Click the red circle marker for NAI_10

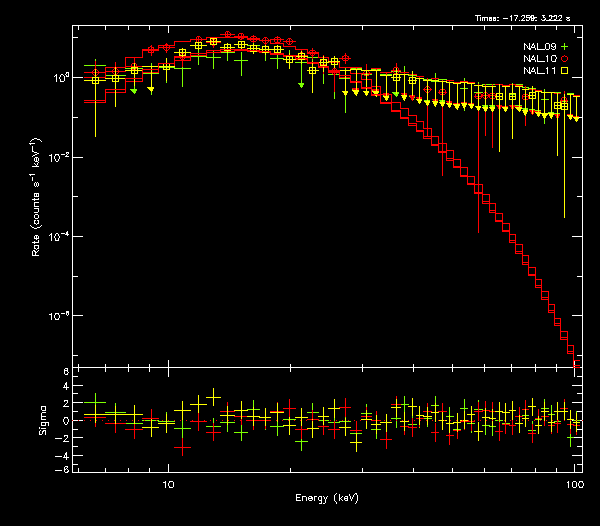point(565,59)
